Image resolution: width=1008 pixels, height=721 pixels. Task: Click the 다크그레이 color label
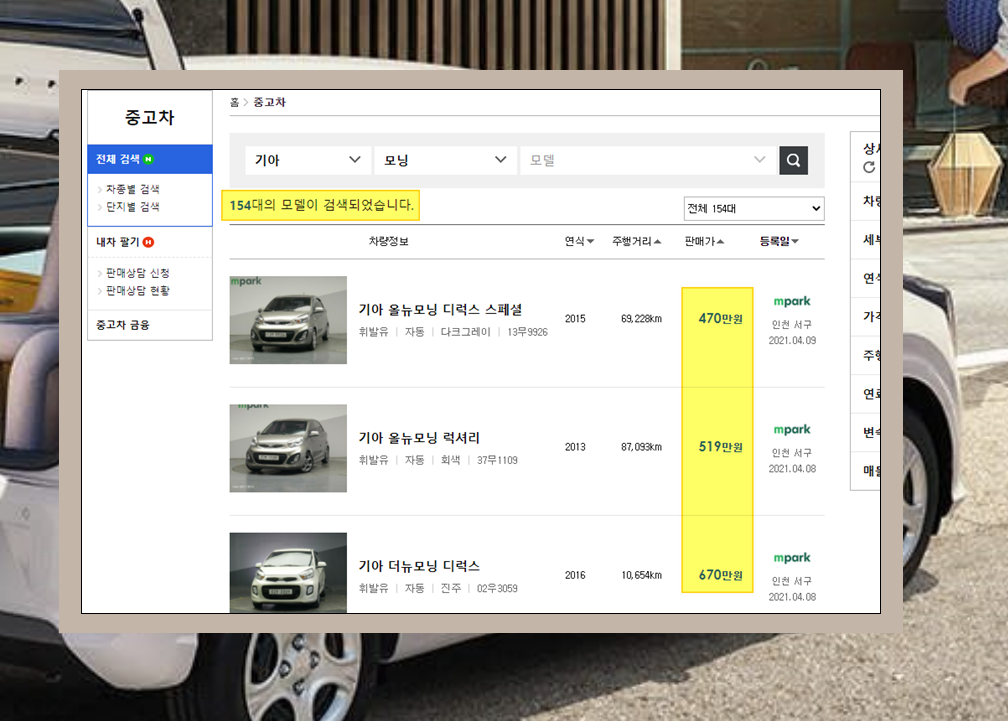coord(465,332)
